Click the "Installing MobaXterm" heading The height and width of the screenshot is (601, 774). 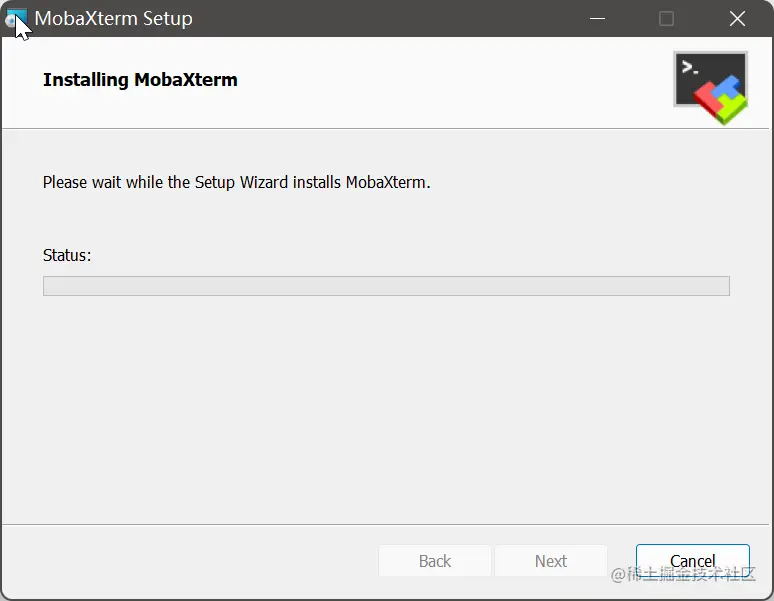pos(140,80)
